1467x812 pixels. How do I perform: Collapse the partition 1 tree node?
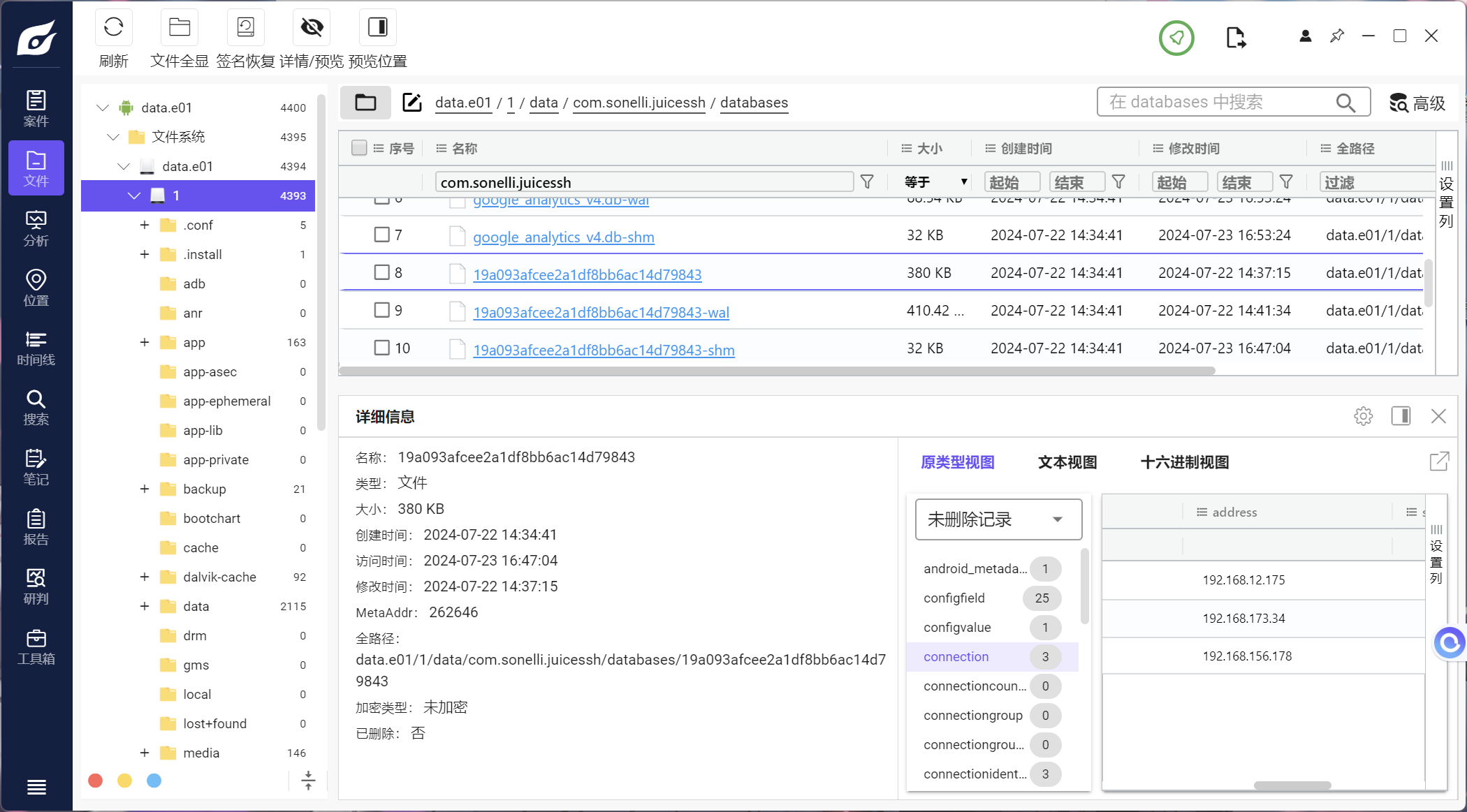(x=134, y=195)
